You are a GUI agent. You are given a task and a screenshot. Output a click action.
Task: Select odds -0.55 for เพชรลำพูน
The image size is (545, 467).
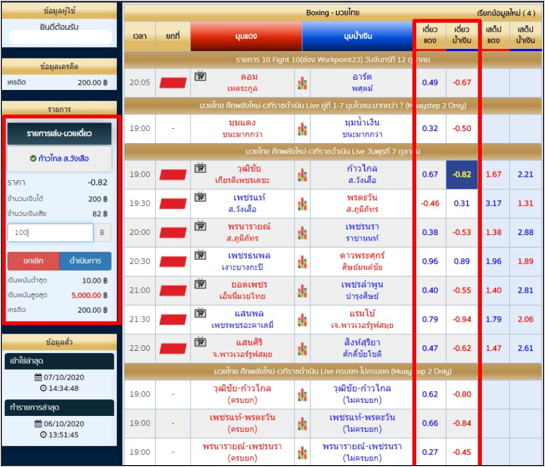pyautogui.click(x=462, y=290)
